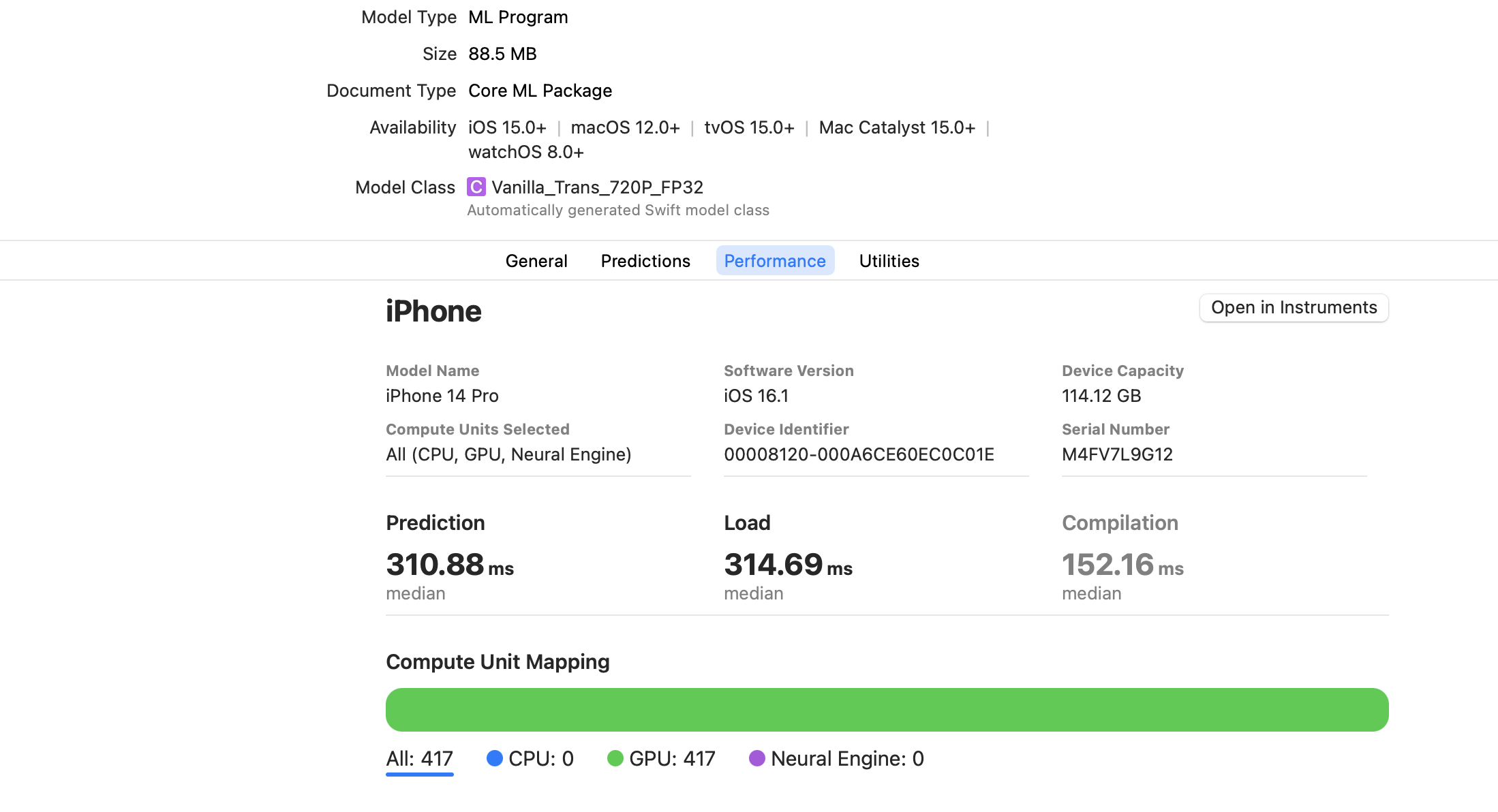Image resolution: width=1498 pixels, height=812 pixels.
Task: Switch to the General tab
Action: click(536, 261)
